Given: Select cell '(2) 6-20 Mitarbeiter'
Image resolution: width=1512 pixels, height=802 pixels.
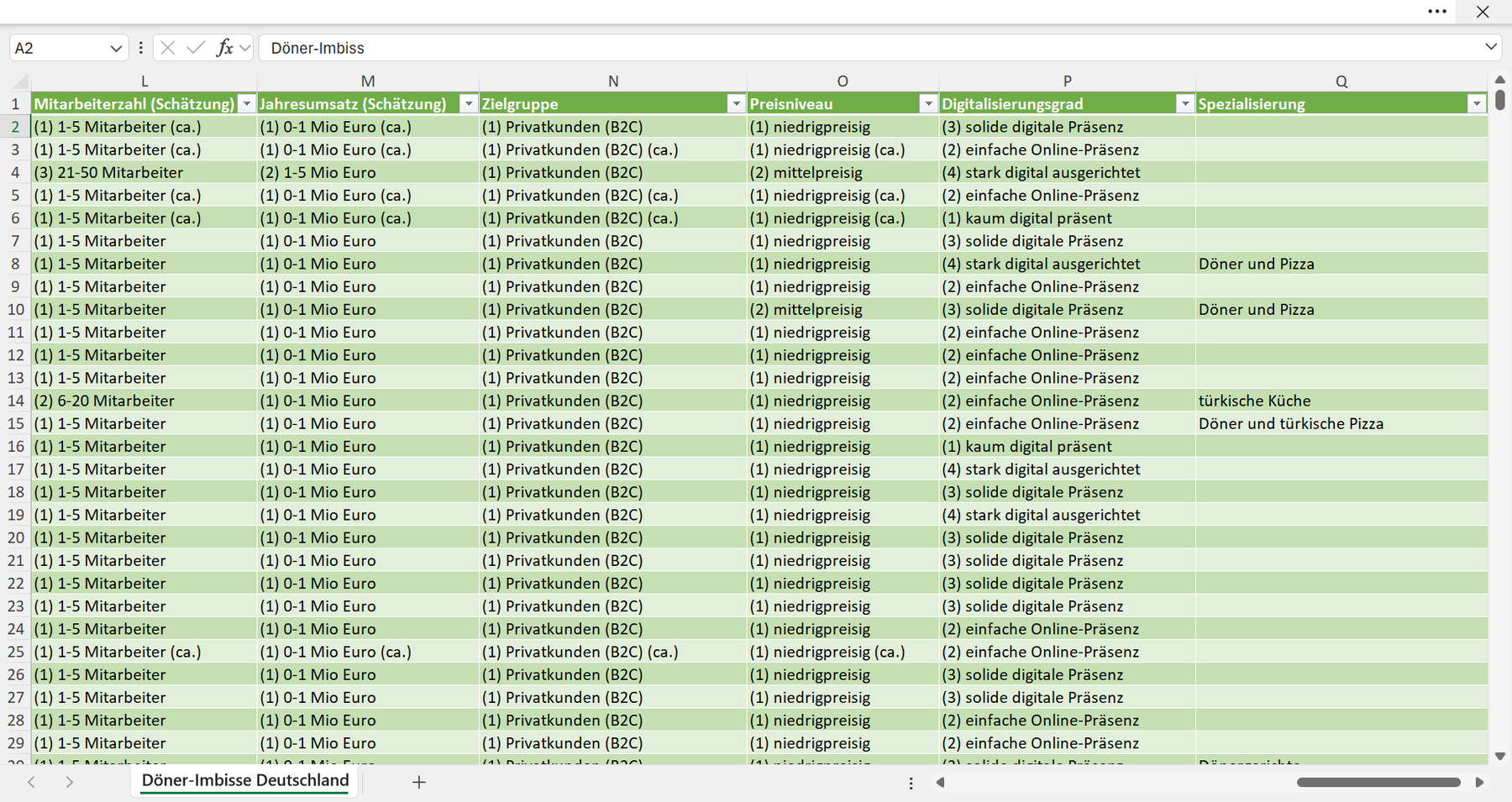Looking at the screenshot, I should click(144, 401).
